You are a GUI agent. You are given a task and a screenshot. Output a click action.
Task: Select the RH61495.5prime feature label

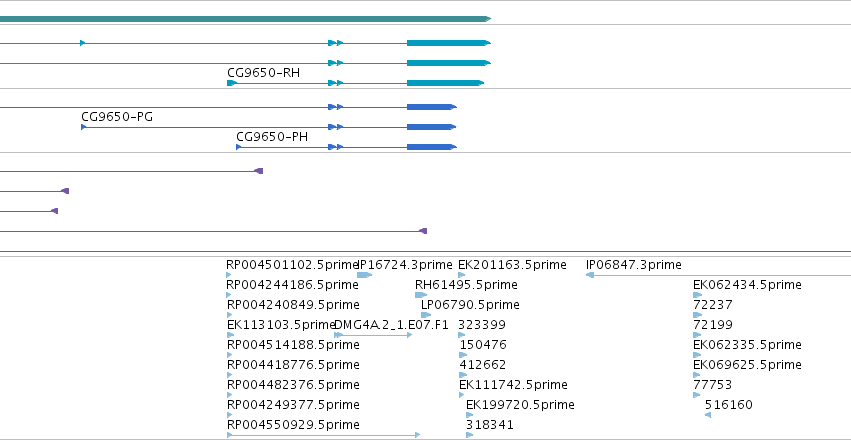click(x=466, y=285)
